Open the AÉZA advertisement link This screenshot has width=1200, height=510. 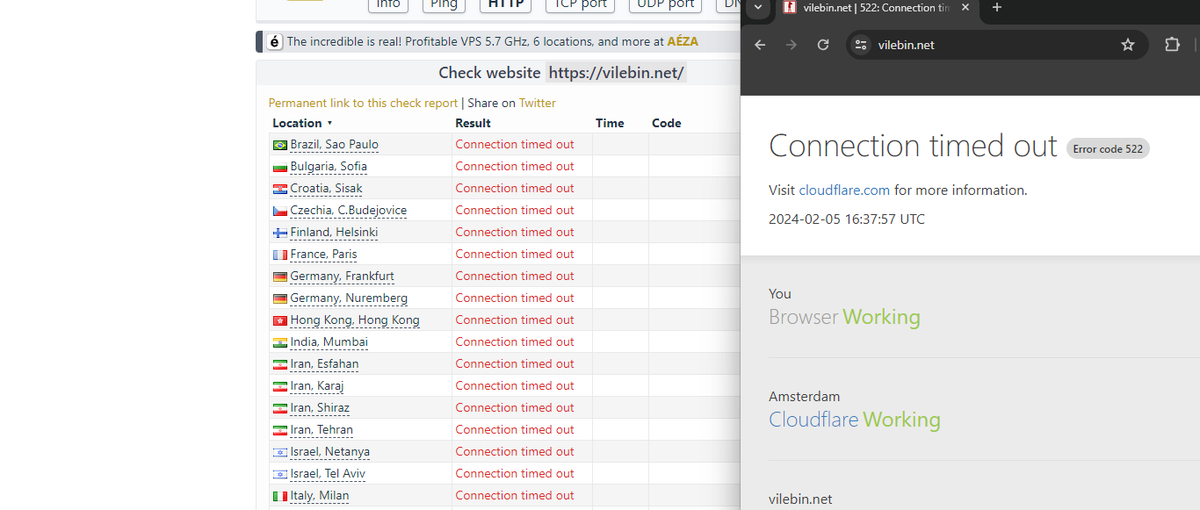[683, 42]
